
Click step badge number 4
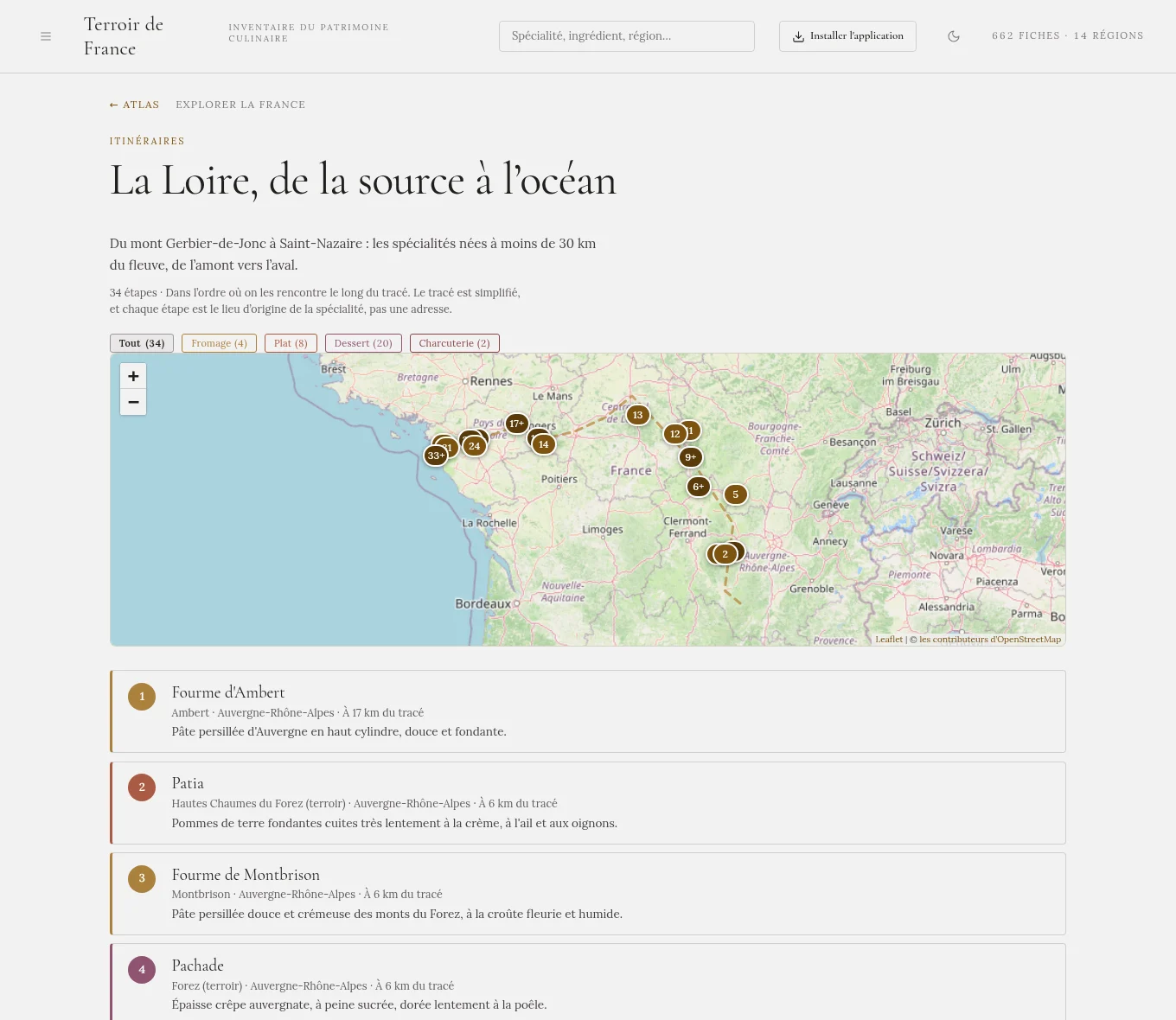(x=142, y=970)
